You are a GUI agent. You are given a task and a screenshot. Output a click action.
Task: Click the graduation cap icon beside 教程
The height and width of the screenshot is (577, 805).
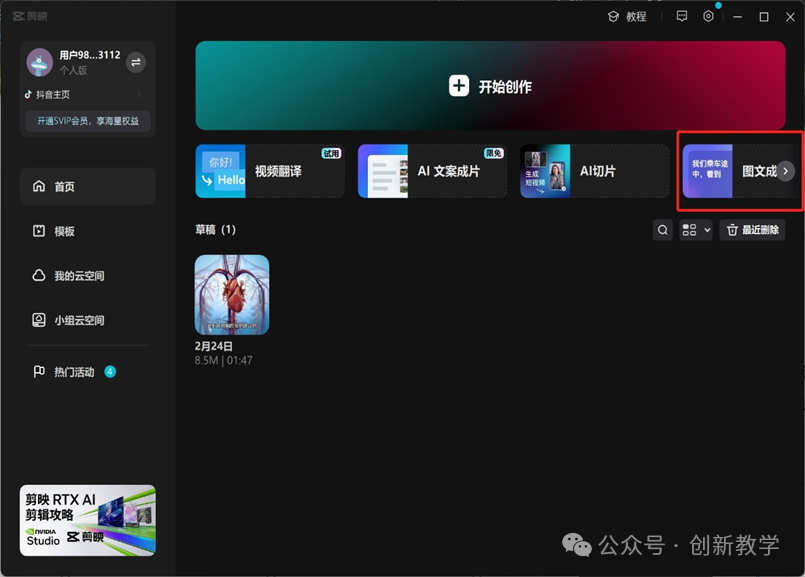[x=614, y=16]
